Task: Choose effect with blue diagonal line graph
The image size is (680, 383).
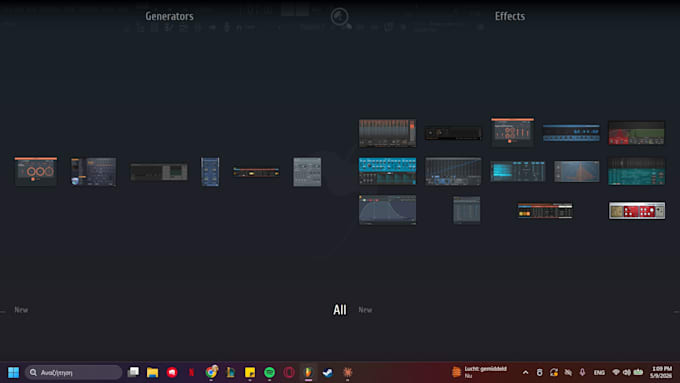Action: tap(453, 171)
